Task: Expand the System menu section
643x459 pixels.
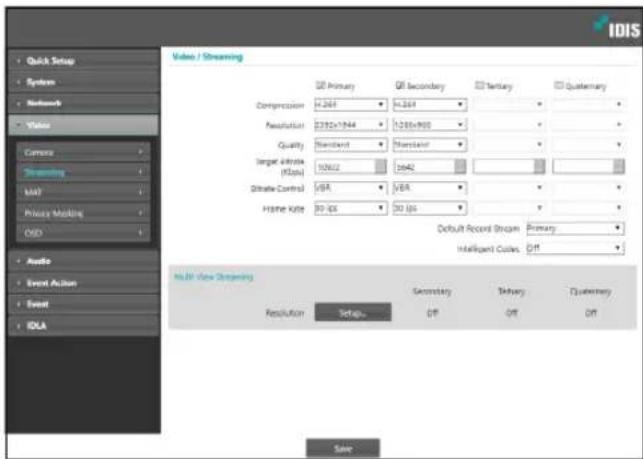Action: (x=84, y=82)
